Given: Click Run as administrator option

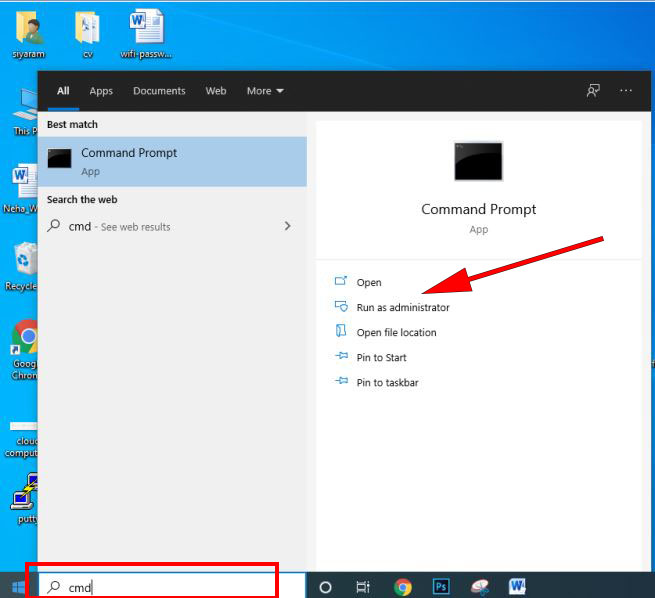Looking at the screenshot, I should pyautogui.click(x=402, y=308).
